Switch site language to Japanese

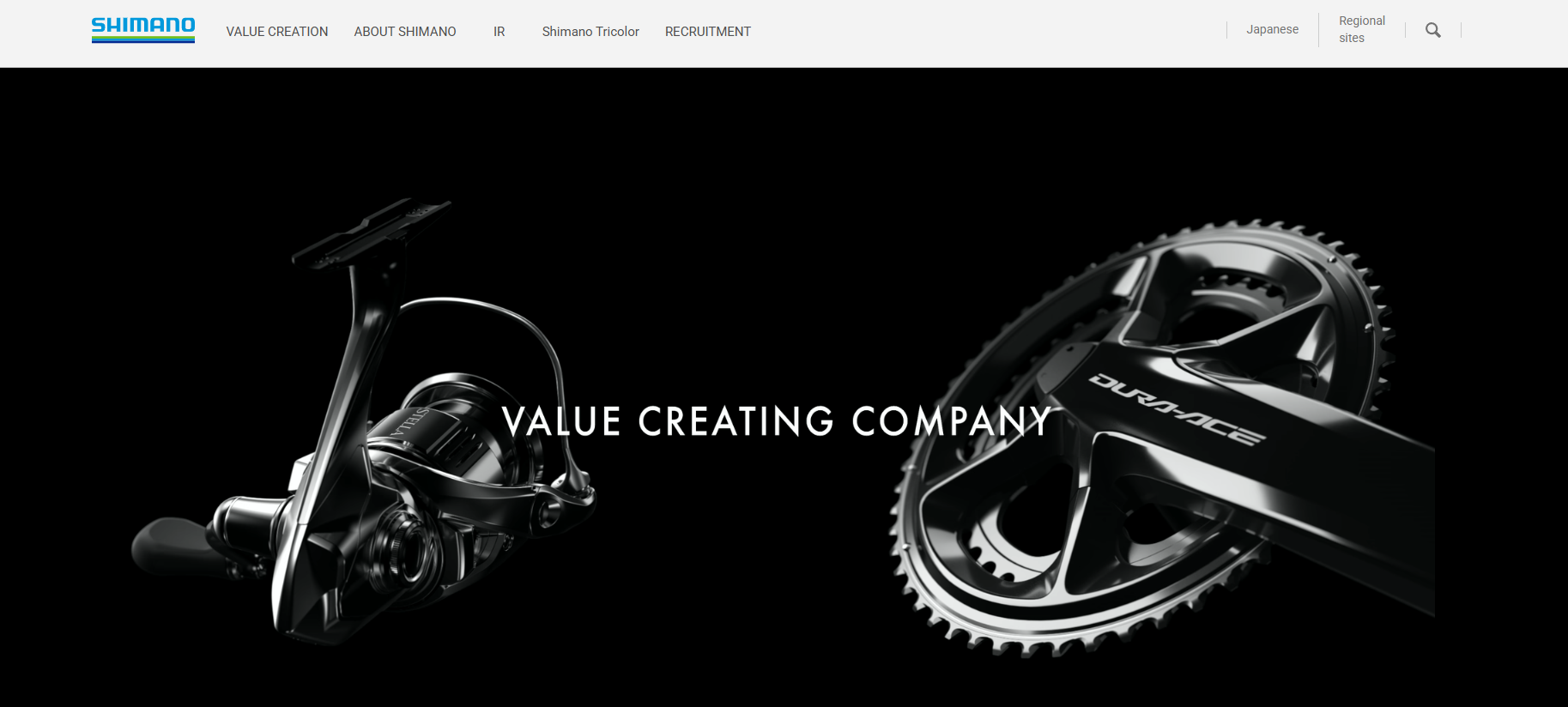point(1272,29)
